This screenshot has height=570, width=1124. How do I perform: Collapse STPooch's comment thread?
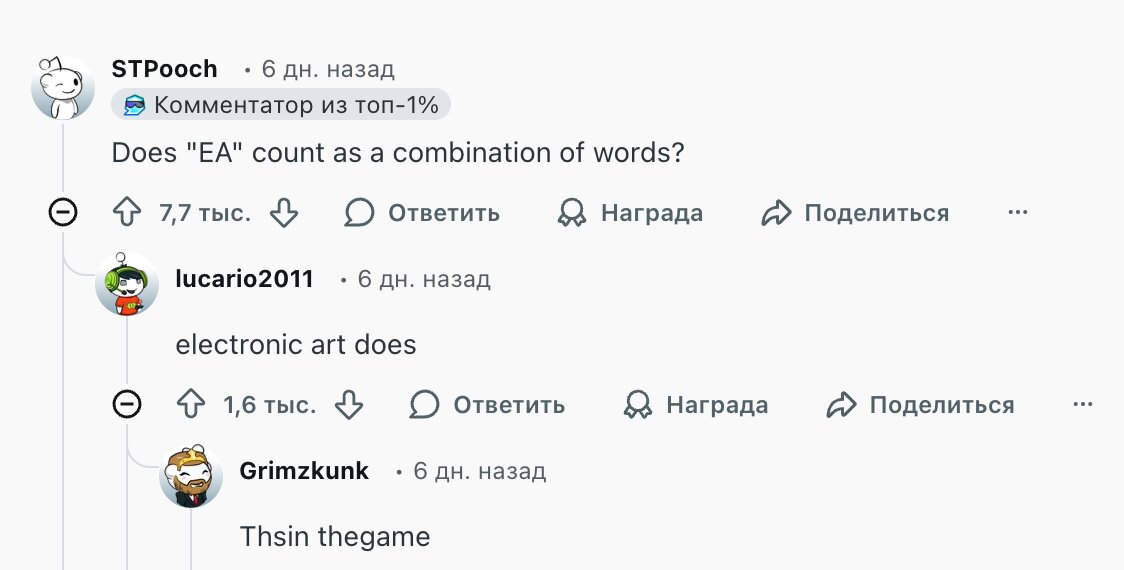pyautogui.click(x=63, y=212)
